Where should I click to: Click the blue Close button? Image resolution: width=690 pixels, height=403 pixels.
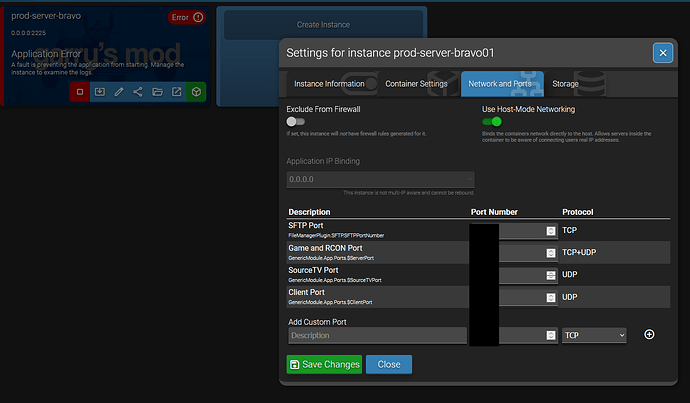pos(389,365)
